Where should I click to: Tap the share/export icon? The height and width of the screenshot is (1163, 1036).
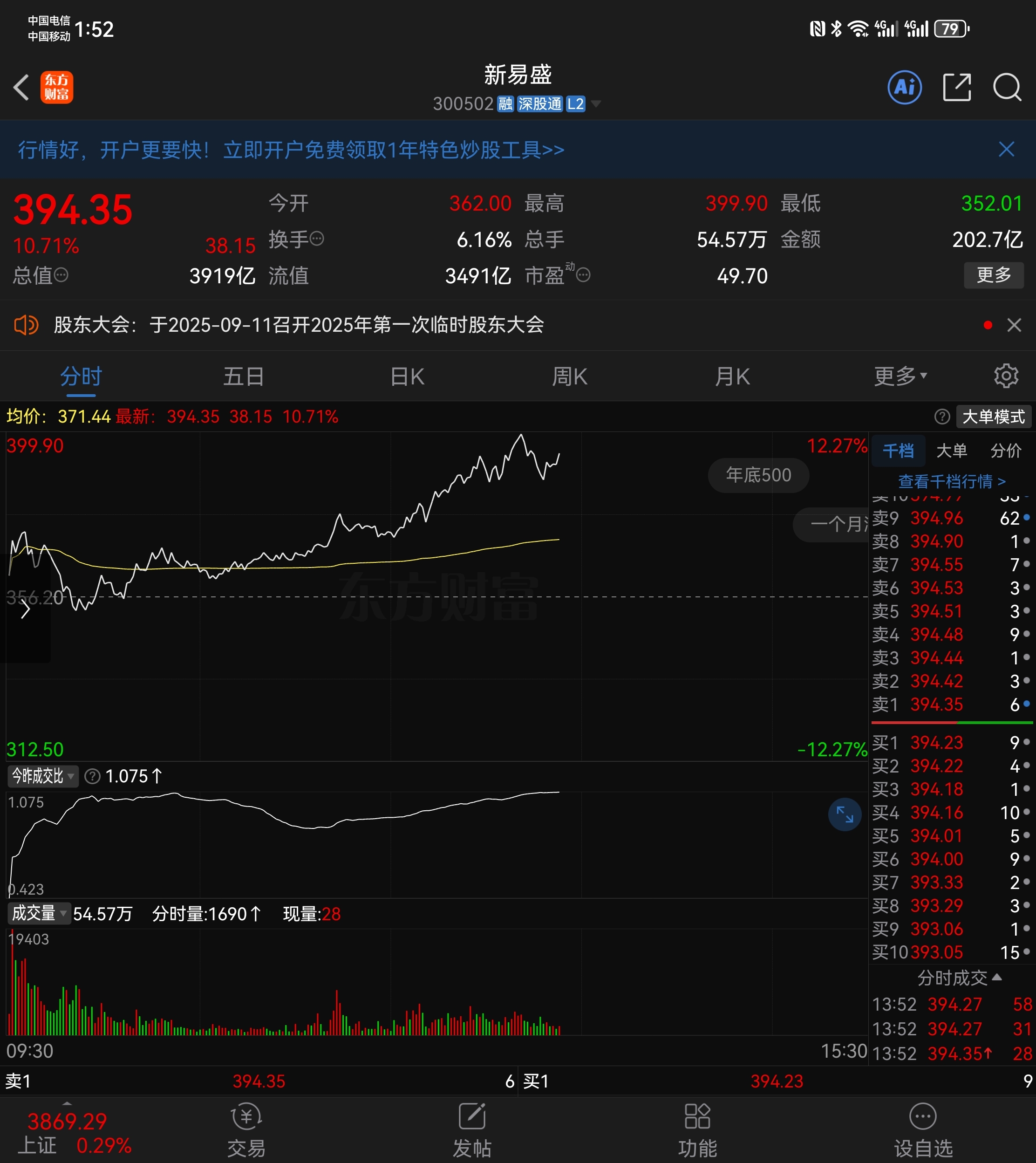(957, 87)
